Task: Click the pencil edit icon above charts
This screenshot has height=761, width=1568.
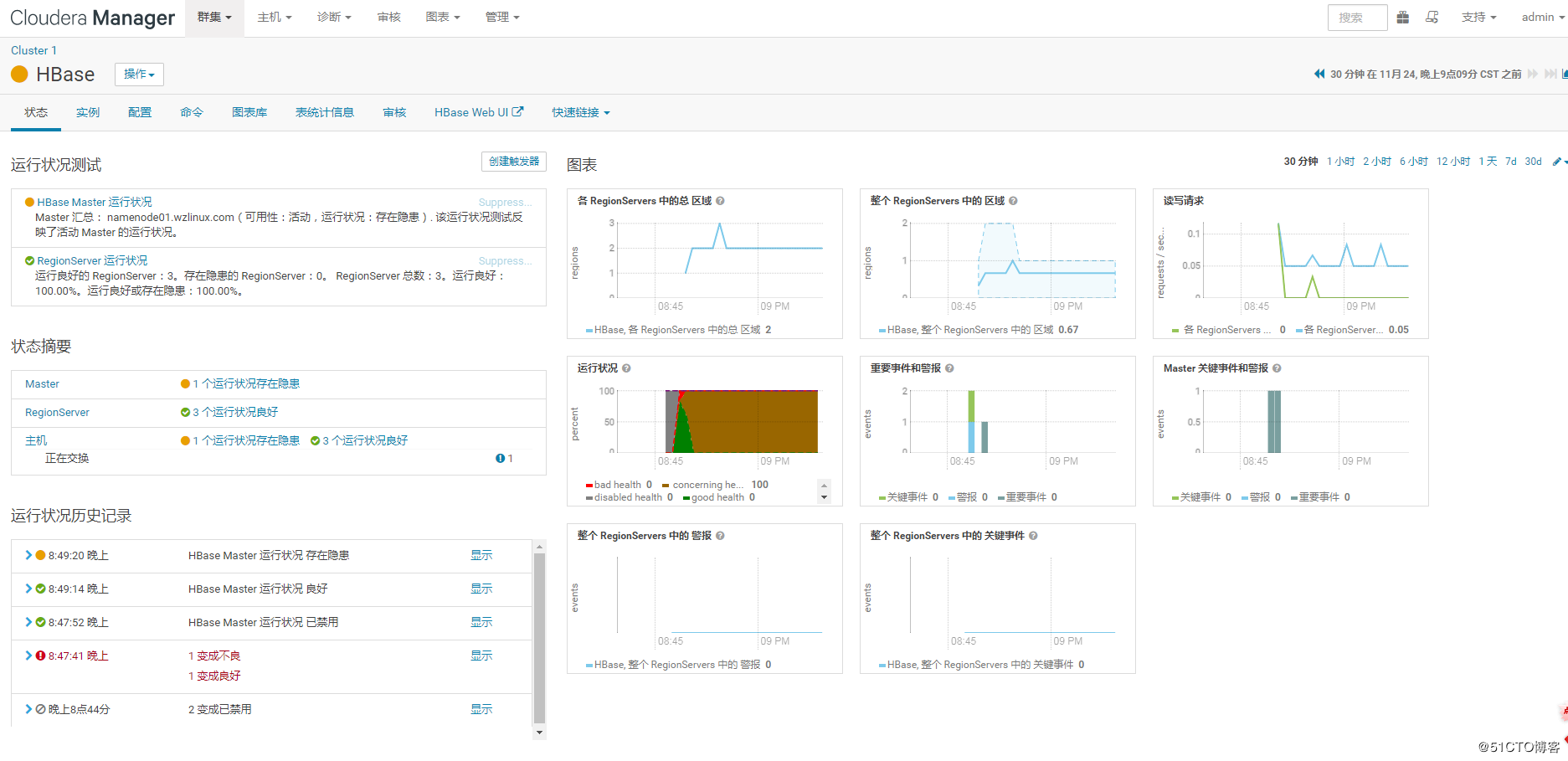Action: coord(1556,162)
